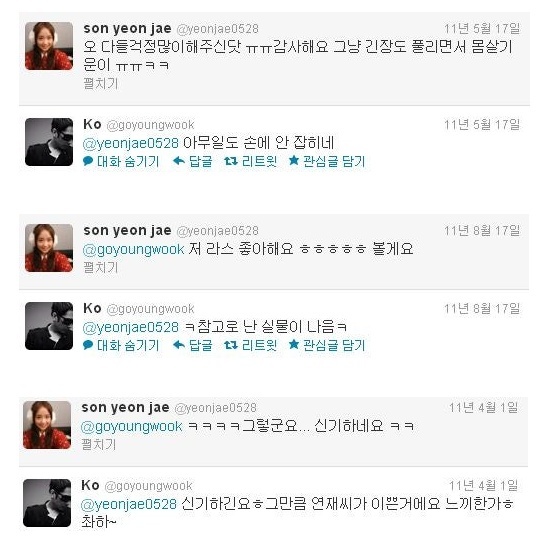Click speech bubble icon under August 17 Ko tweet

pyautogui.click(x=88, y=345)
